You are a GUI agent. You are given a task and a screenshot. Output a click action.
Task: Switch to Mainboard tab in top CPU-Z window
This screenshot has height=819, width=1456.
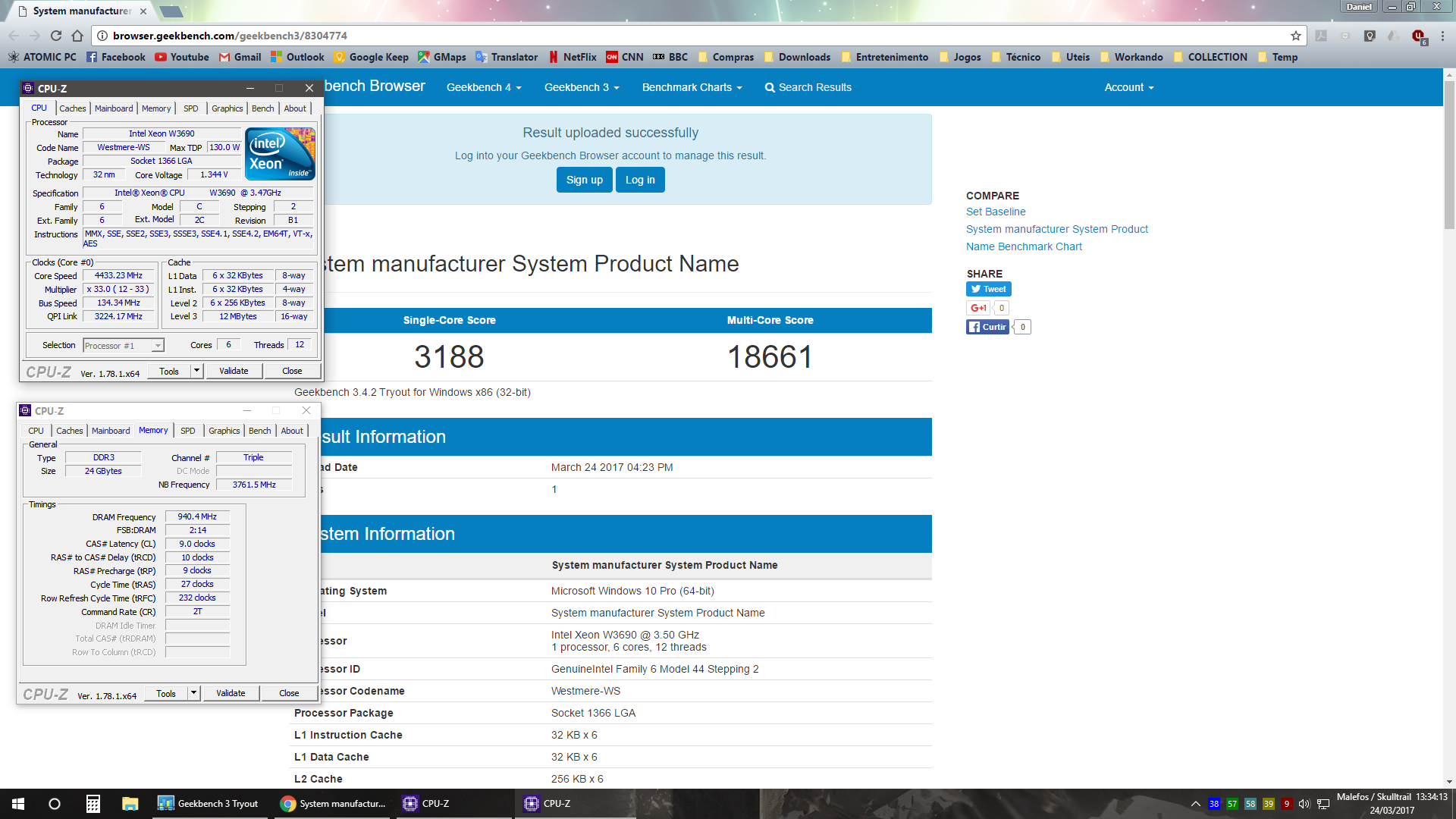coord(114,108)
